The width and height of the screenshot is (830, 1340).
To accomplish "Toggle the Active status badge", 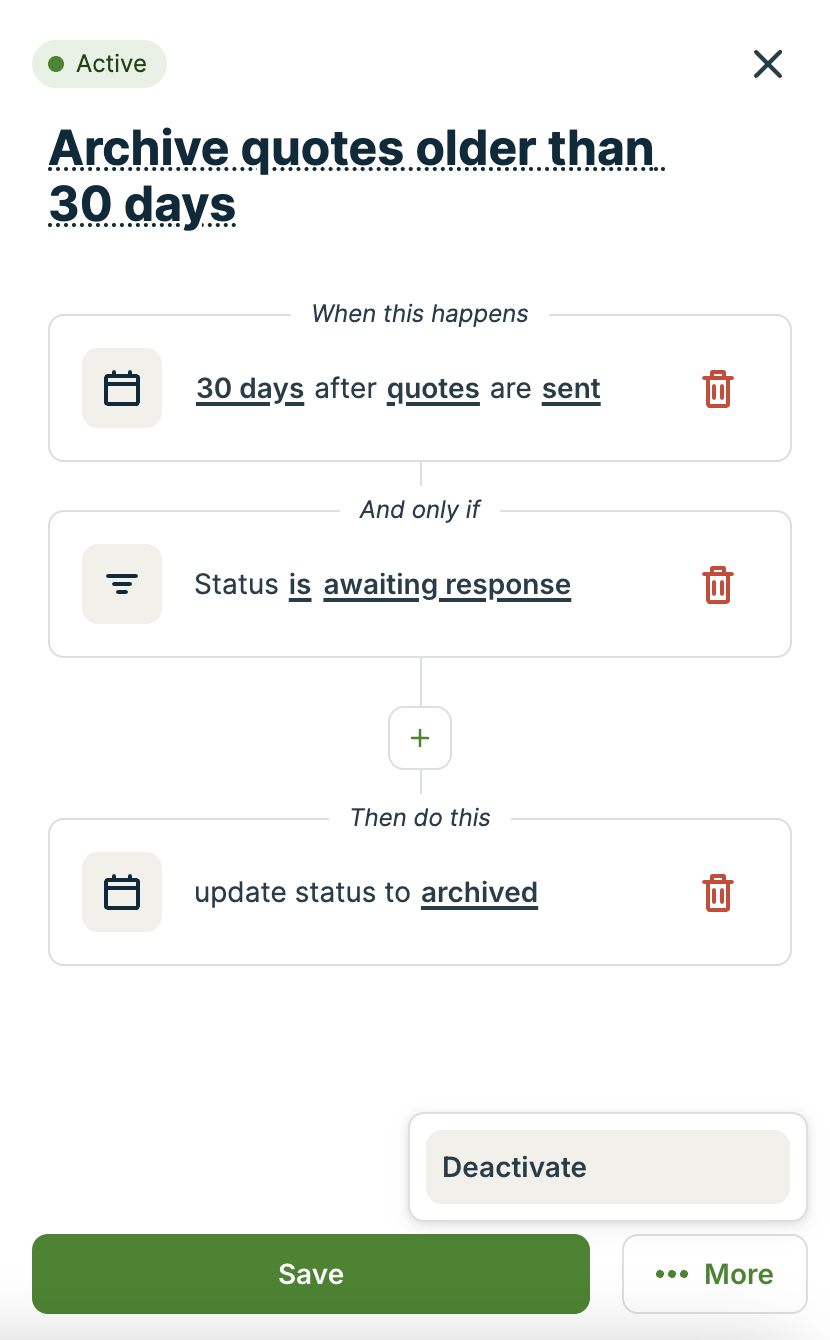I will coord(98,63).
